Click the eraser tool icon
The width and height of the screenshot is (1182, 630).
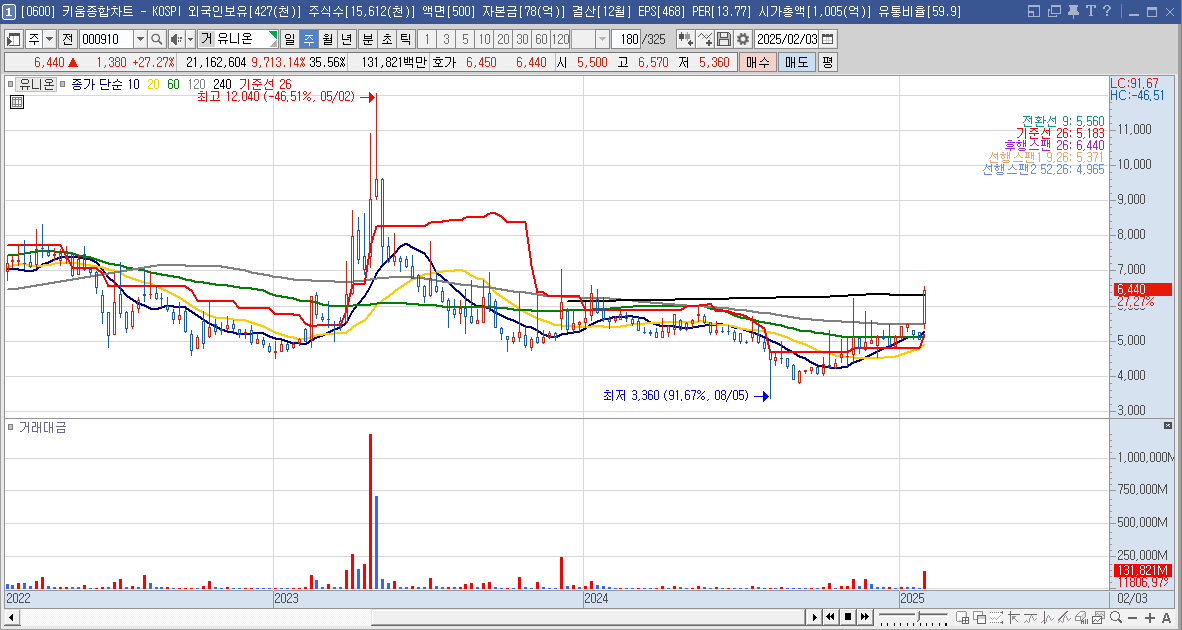(1082, 617)
